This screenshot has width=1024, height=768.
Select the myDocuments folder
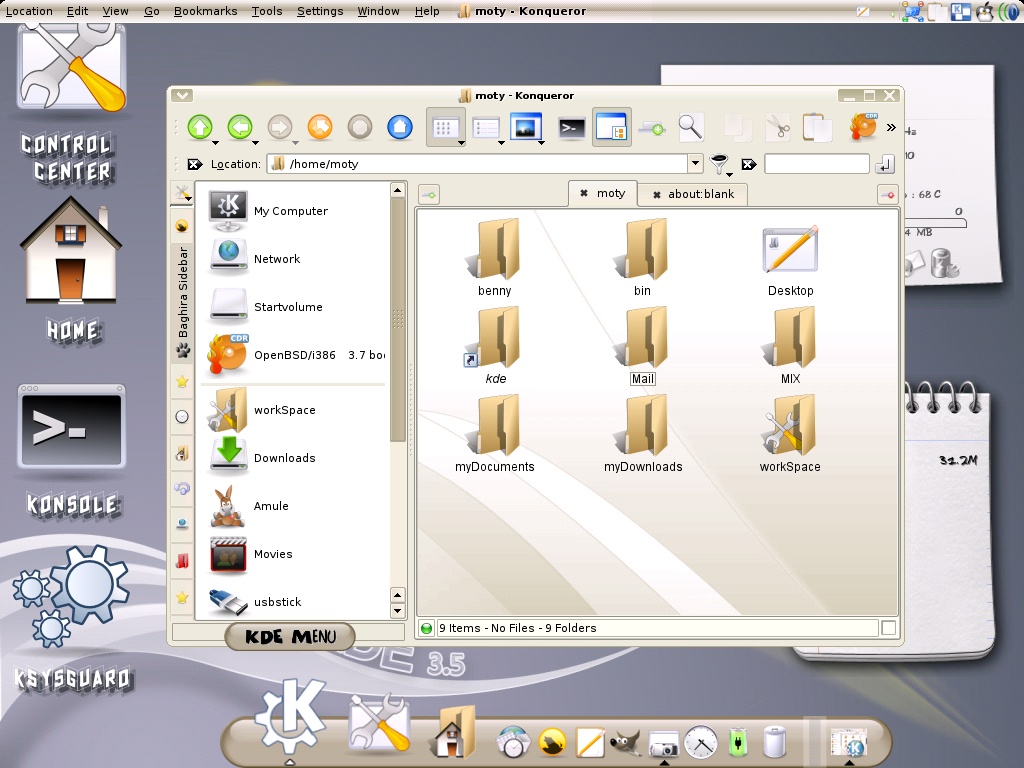(x=494, y=434)
